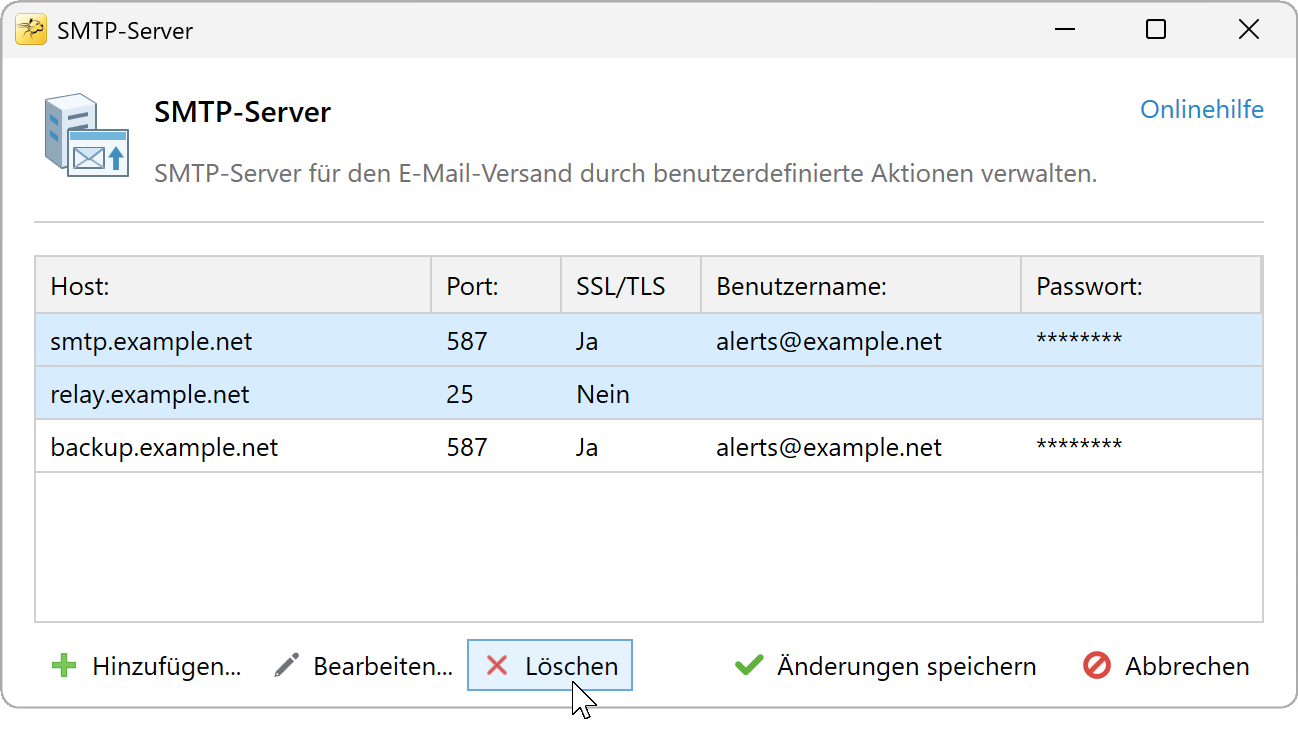Click the red X Löschen icon
The image size is (1298, 750).
(497, 666)
